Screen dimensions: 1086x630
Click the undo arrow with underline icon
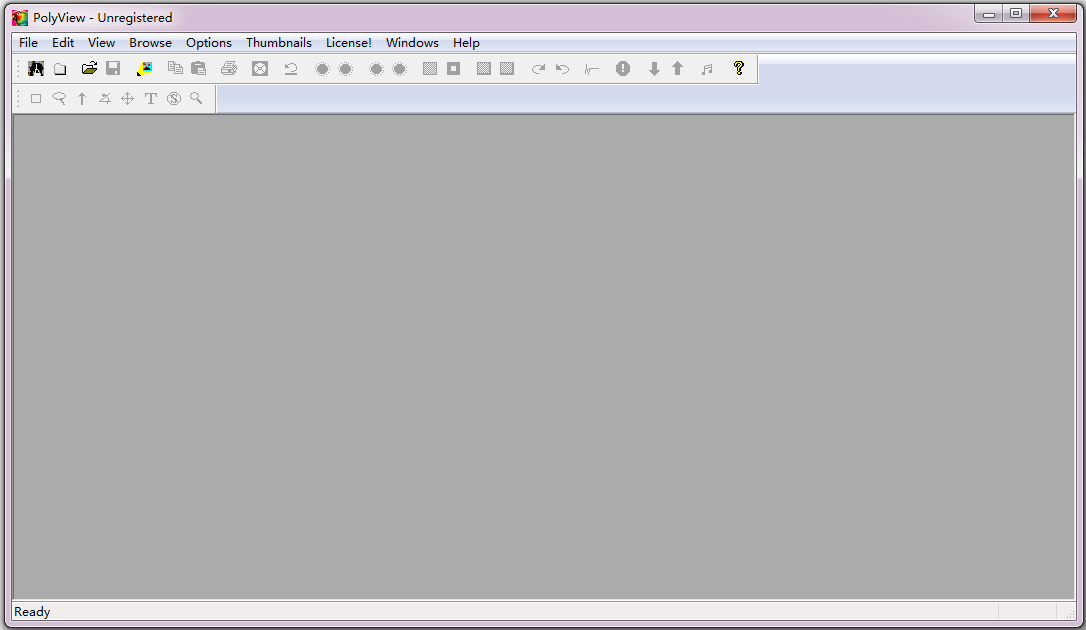[x=291, y=69]
